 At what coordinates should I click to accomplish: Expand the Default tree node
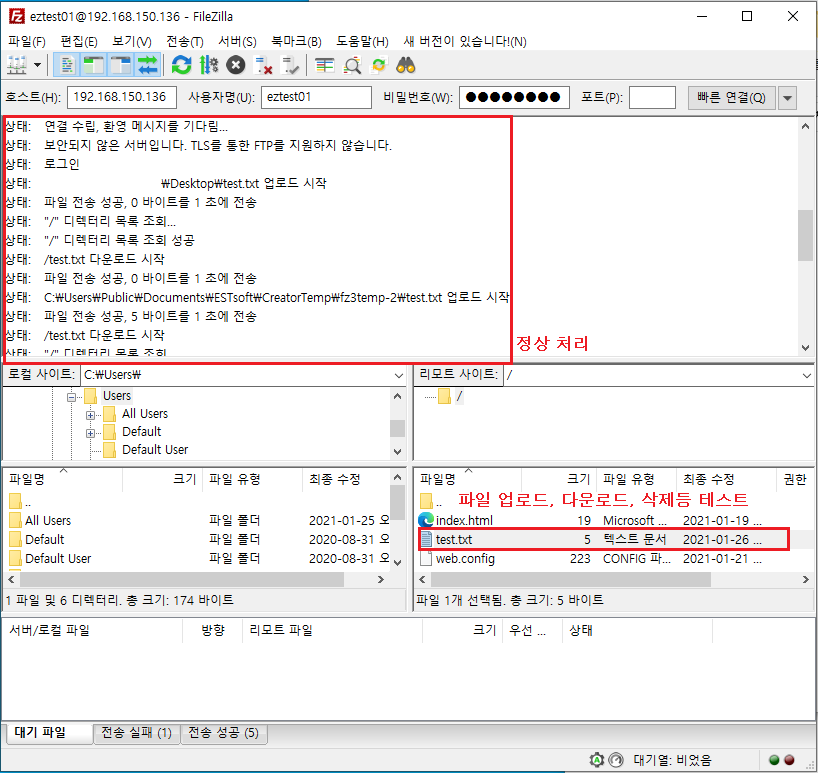point(90,433)
